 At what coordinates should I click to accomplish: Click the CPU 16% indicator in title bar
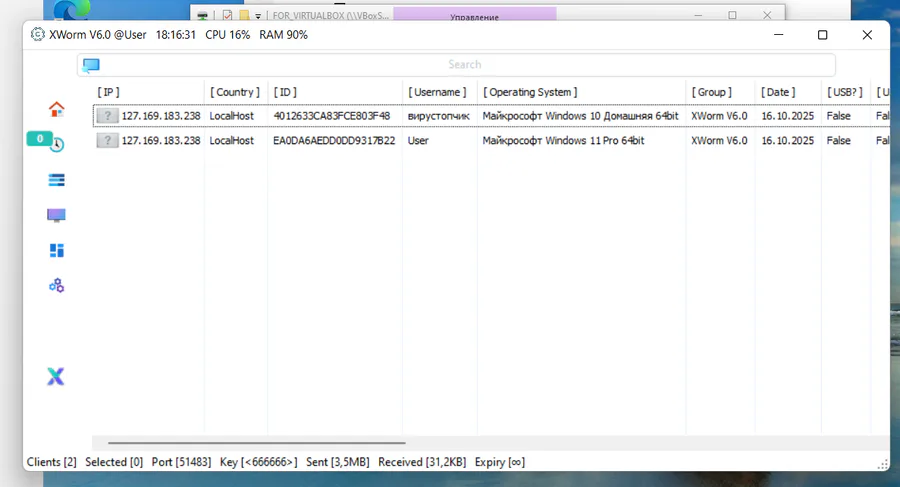click(227, 35)
